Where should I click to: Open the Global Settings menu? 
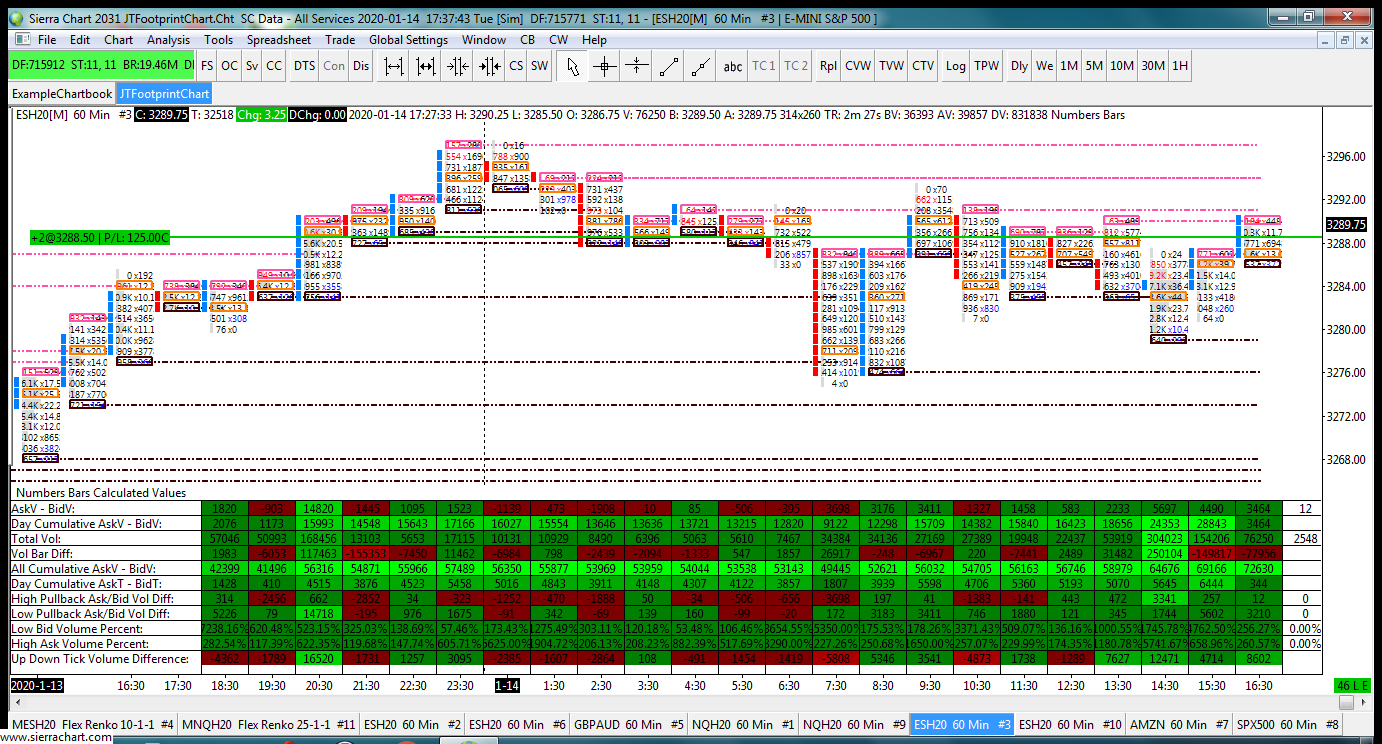408,40
